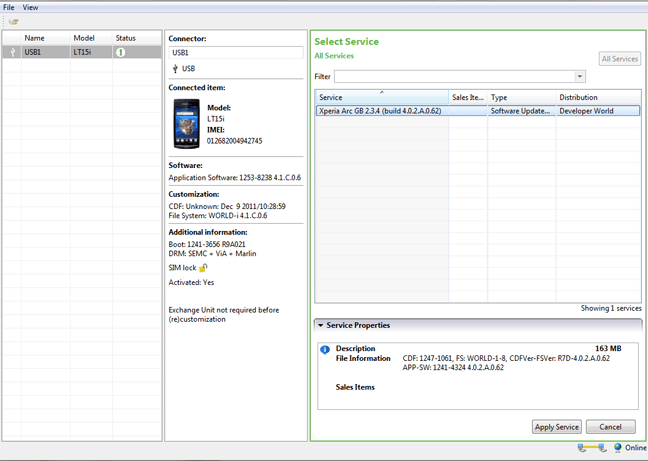Click the green status icon for USB1
The image size is (648, 461).
121,52
